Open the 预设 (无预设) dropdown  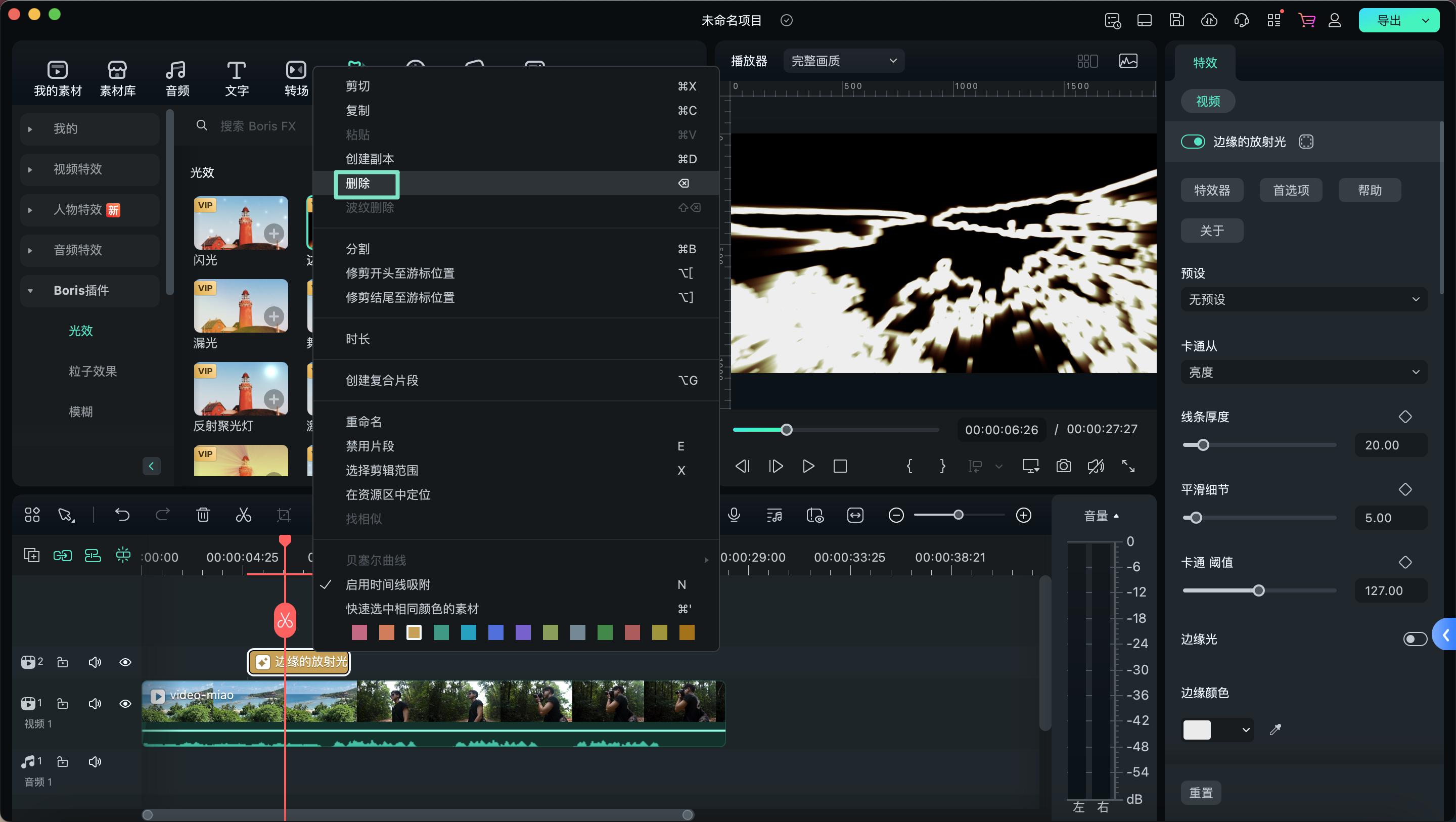click(1303, 300)
